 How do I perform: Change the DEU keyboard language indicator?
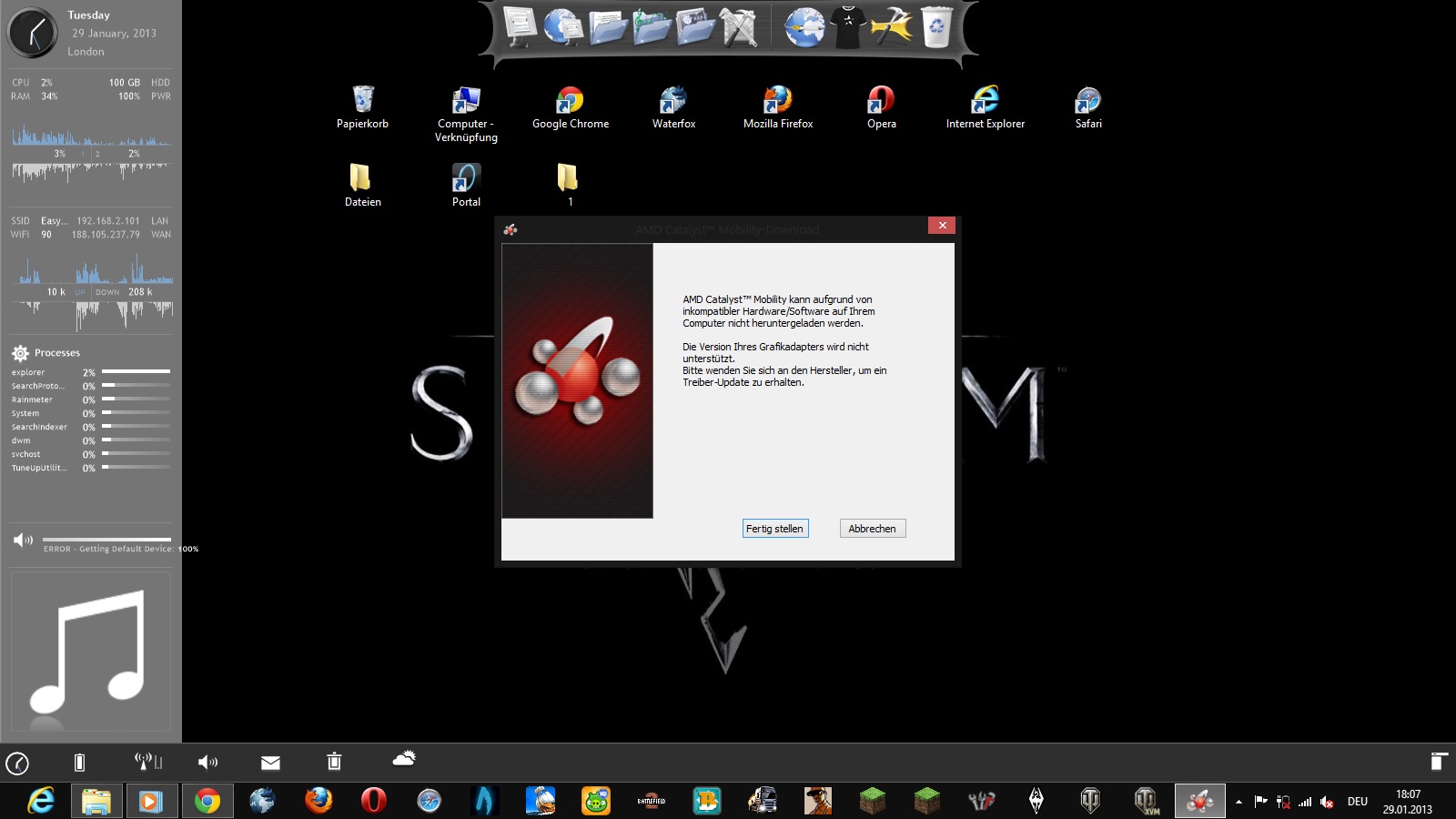click(x=1358, y=802)
